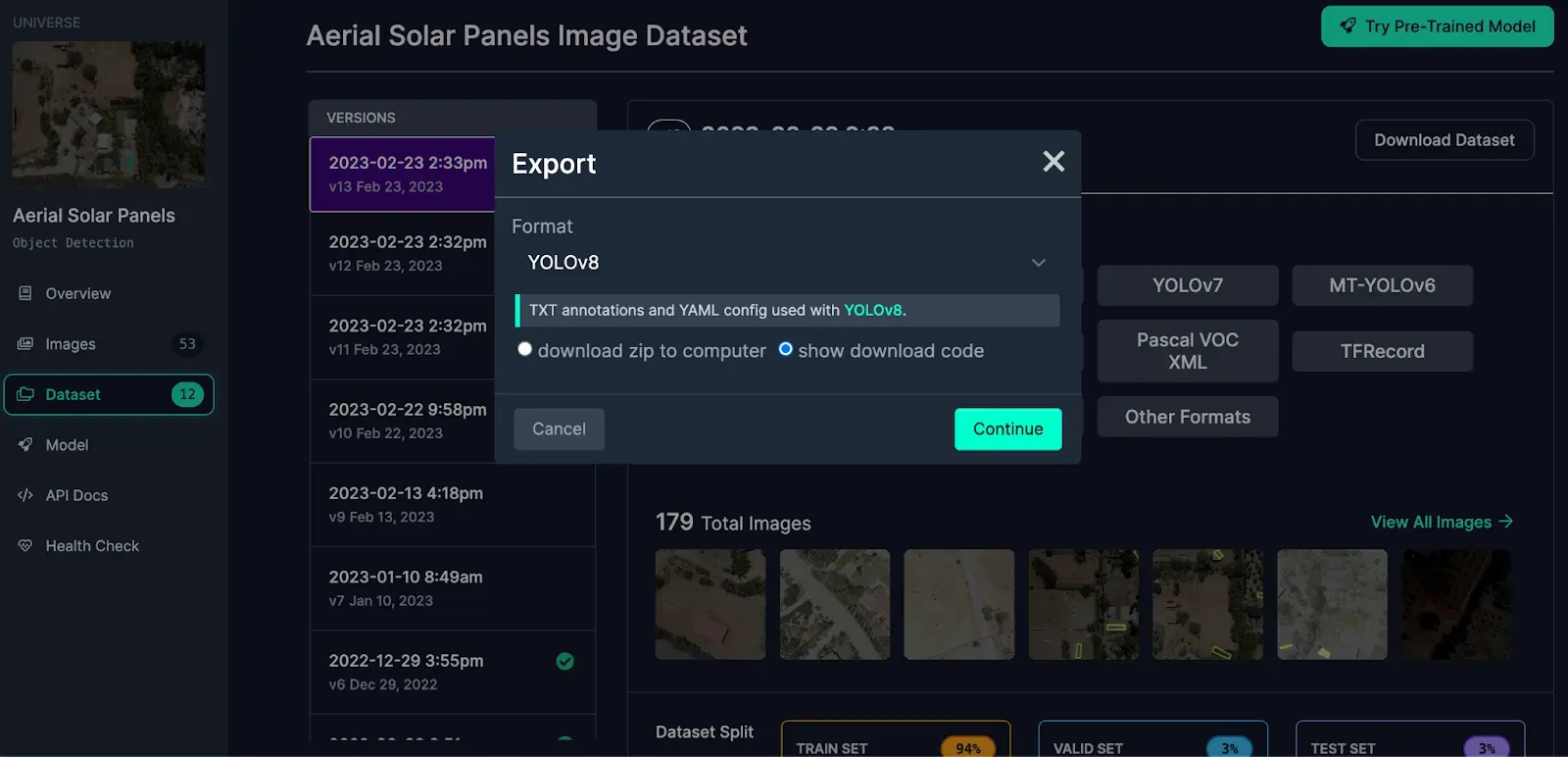Click the Images gallery icon in the sidebar
The height and width of the screenshot is (757, 1568).
[x=25, y=344]
